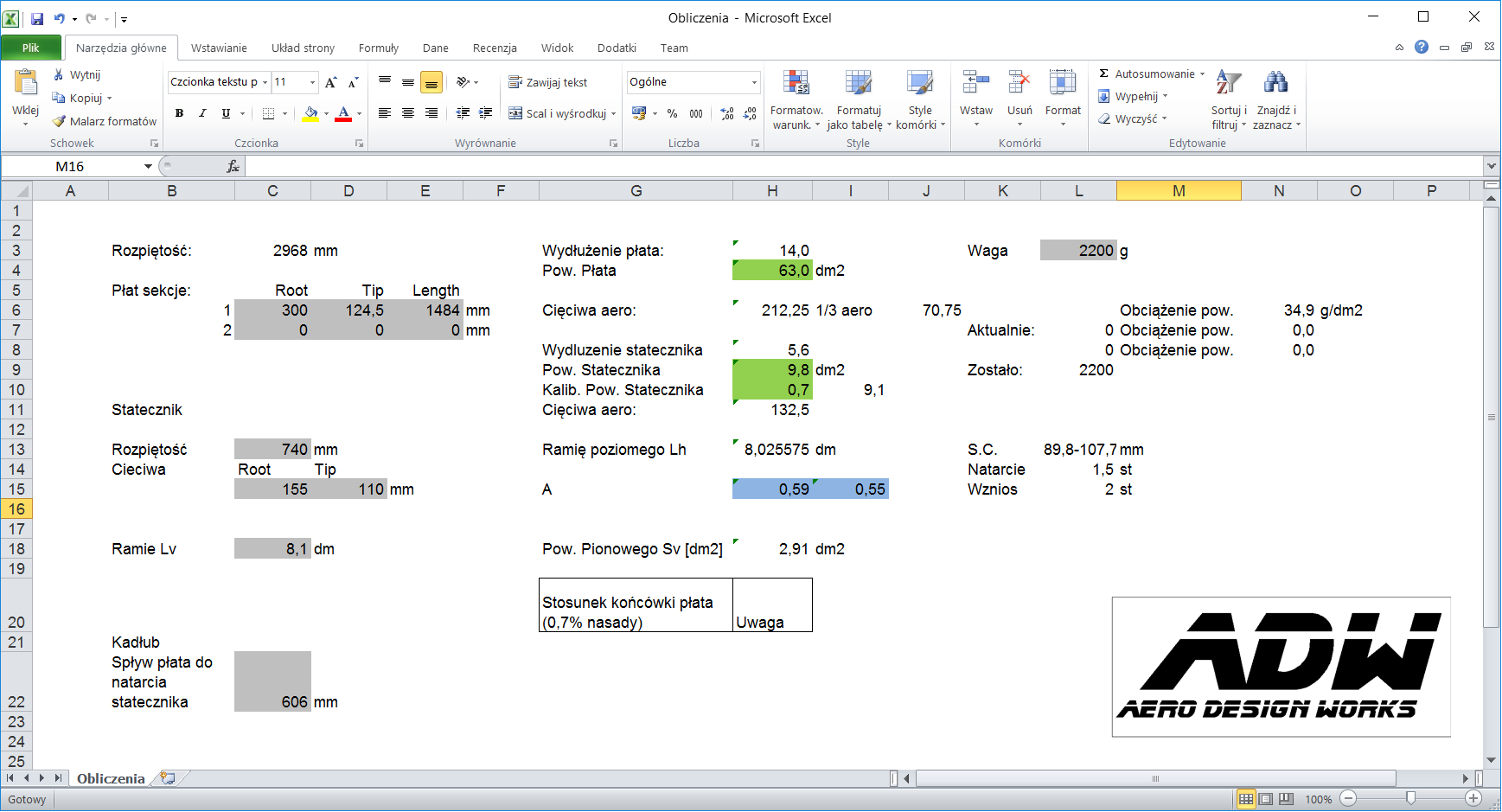Click the zoom slider handle
The height and width of the screenshot is (812, 1502).
click(x=1410, y=798)
